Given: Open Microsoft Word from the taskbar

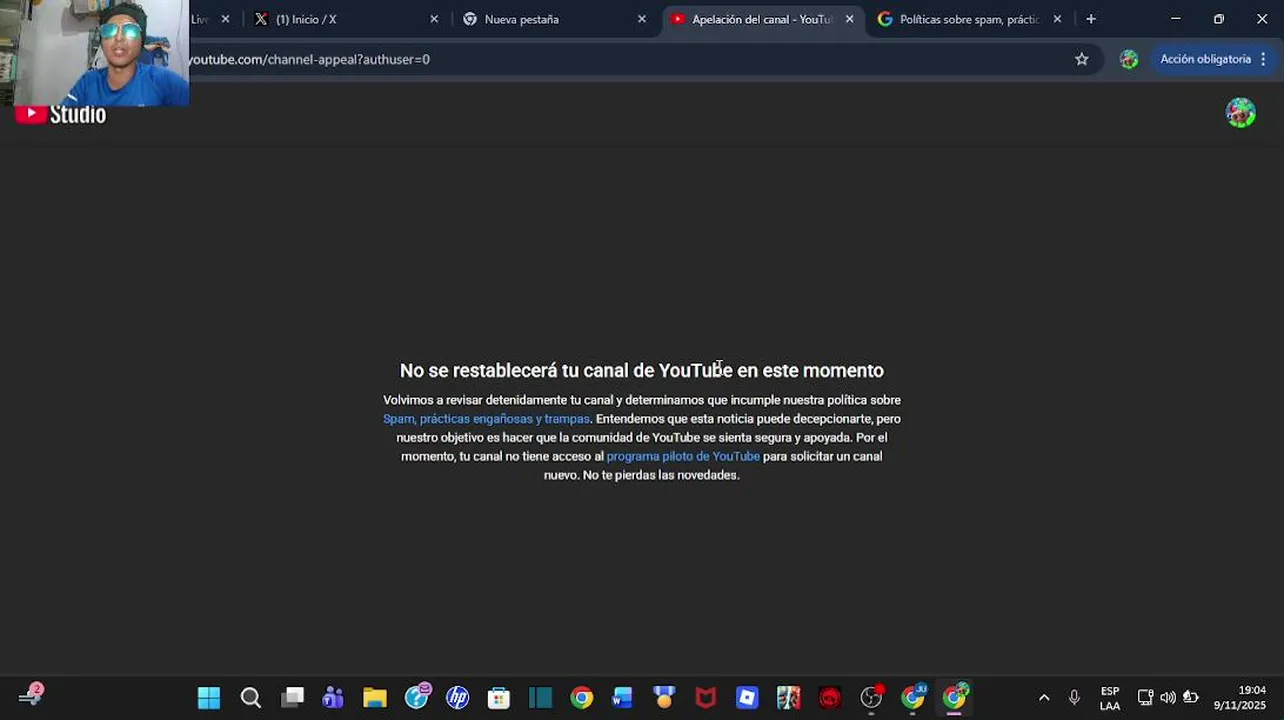Looking at the screenshot, I should 623,698.
